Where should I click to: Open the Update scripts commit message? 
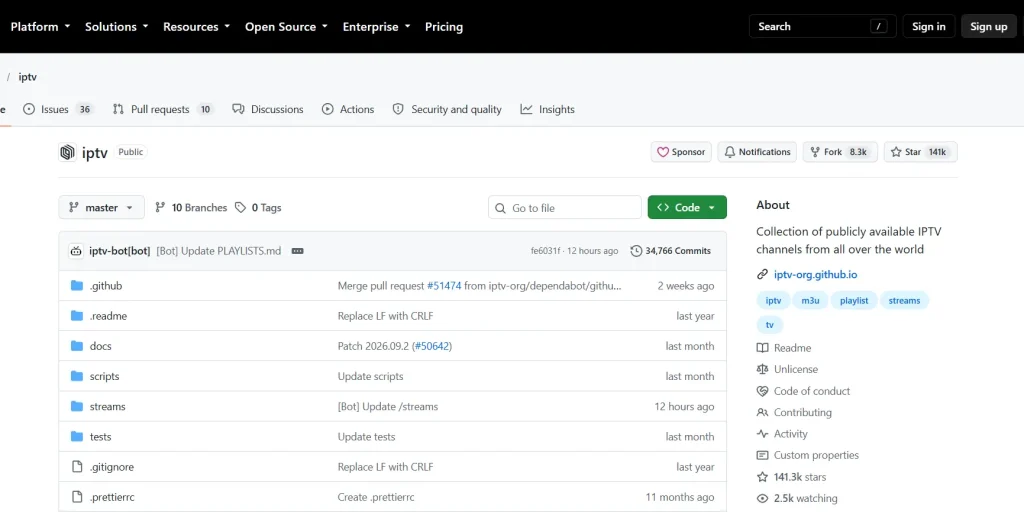[370, 376]
